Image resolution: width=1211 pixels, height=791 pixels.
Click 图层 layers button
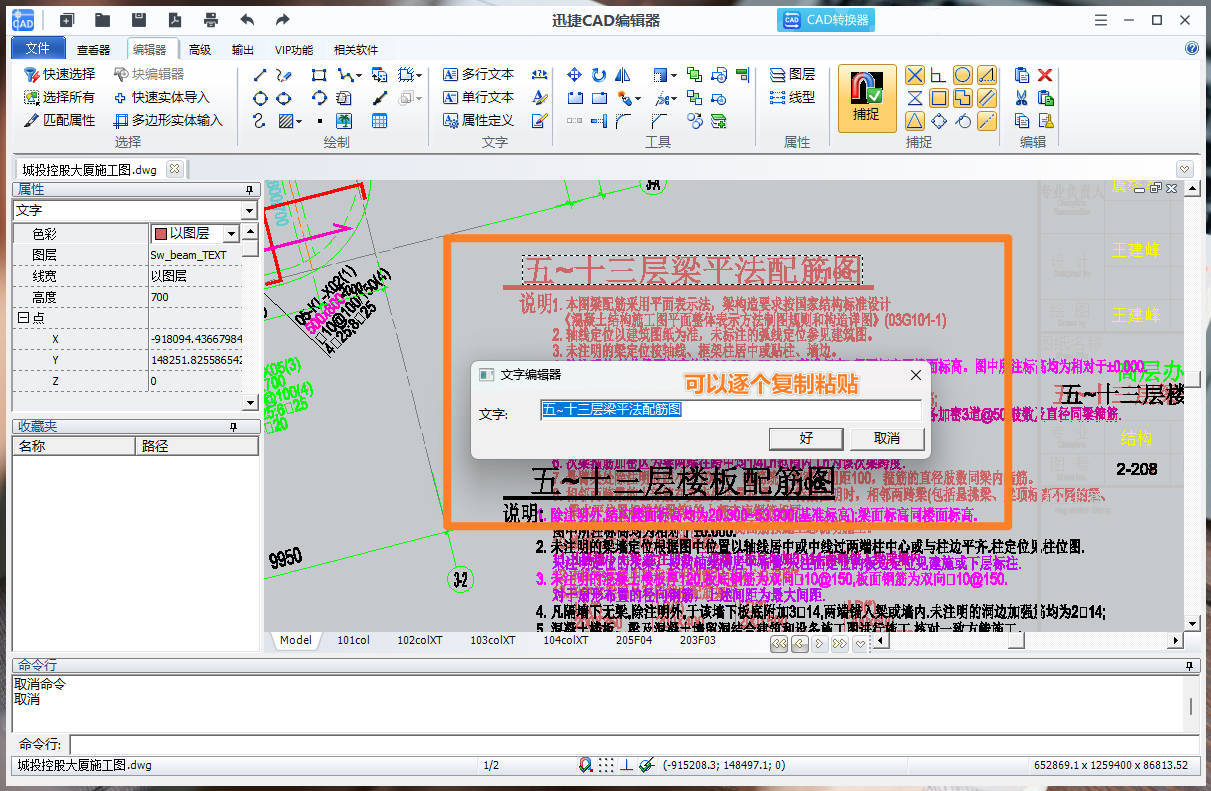tap(793, 75)
